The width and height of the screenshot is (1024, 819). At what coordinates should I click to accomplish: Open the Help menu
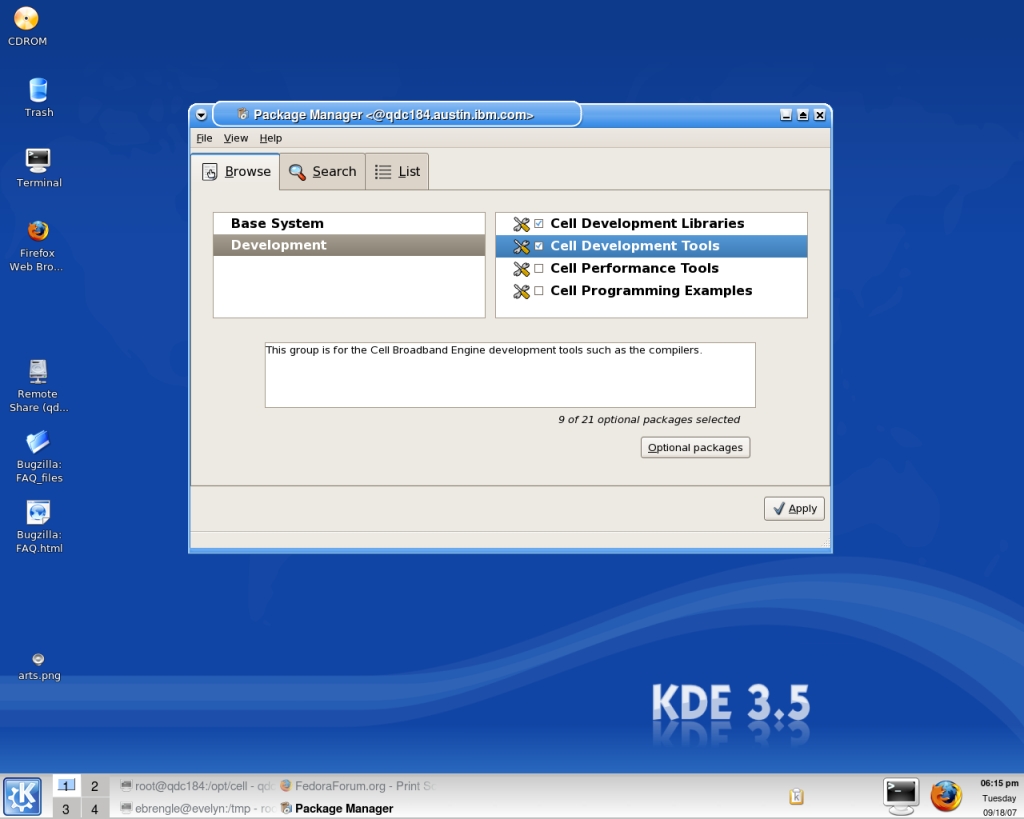tap(270, 138)
